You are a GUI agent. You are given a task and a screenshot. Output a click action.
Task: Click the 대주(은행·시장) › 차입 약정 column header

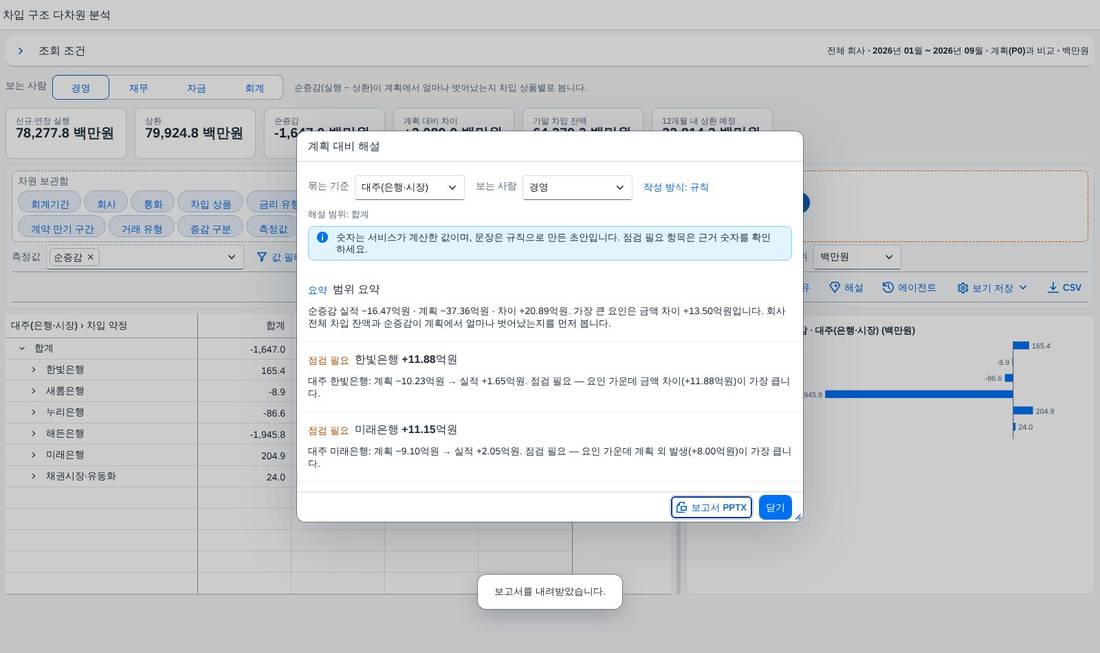click(102, 325)
